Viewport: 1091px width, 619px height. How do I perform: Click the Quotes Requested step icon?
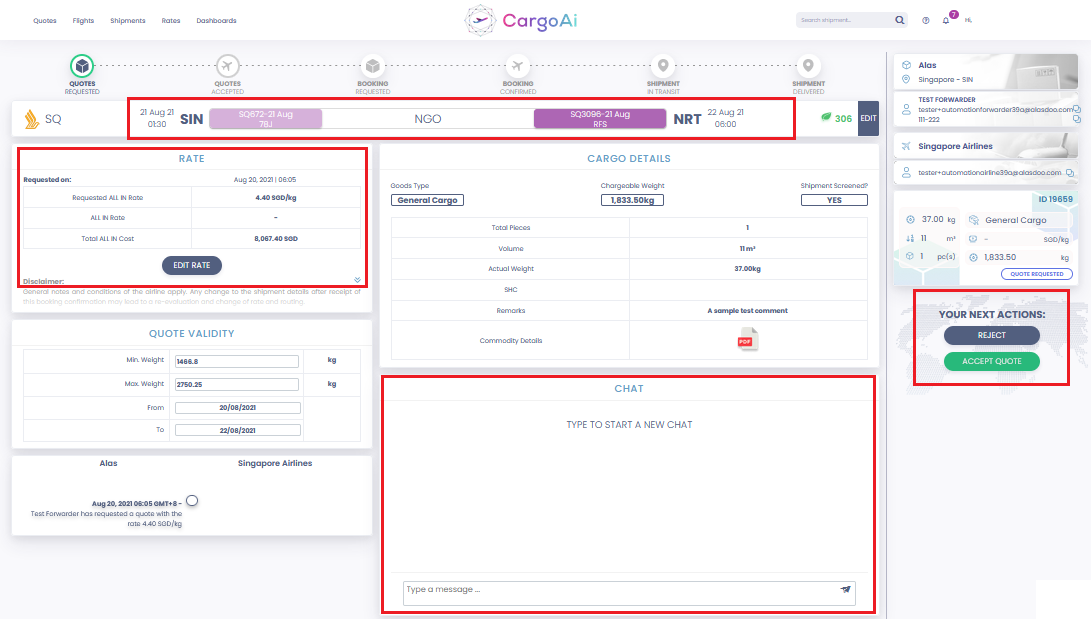coord(82,66)
